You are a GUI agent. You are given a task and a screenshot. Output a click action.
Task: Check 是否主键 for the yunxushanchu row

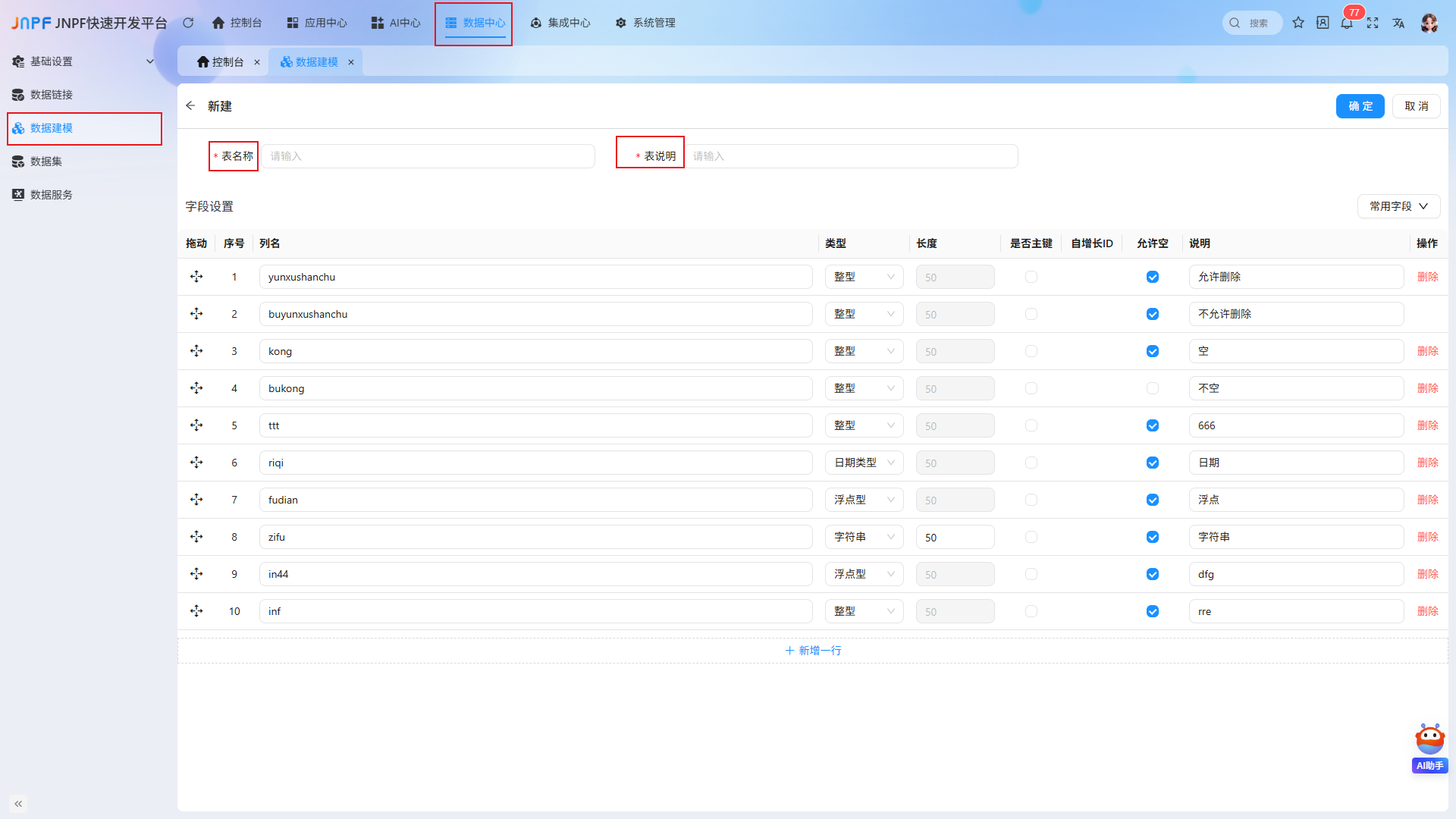click(x=1031, y=277)
